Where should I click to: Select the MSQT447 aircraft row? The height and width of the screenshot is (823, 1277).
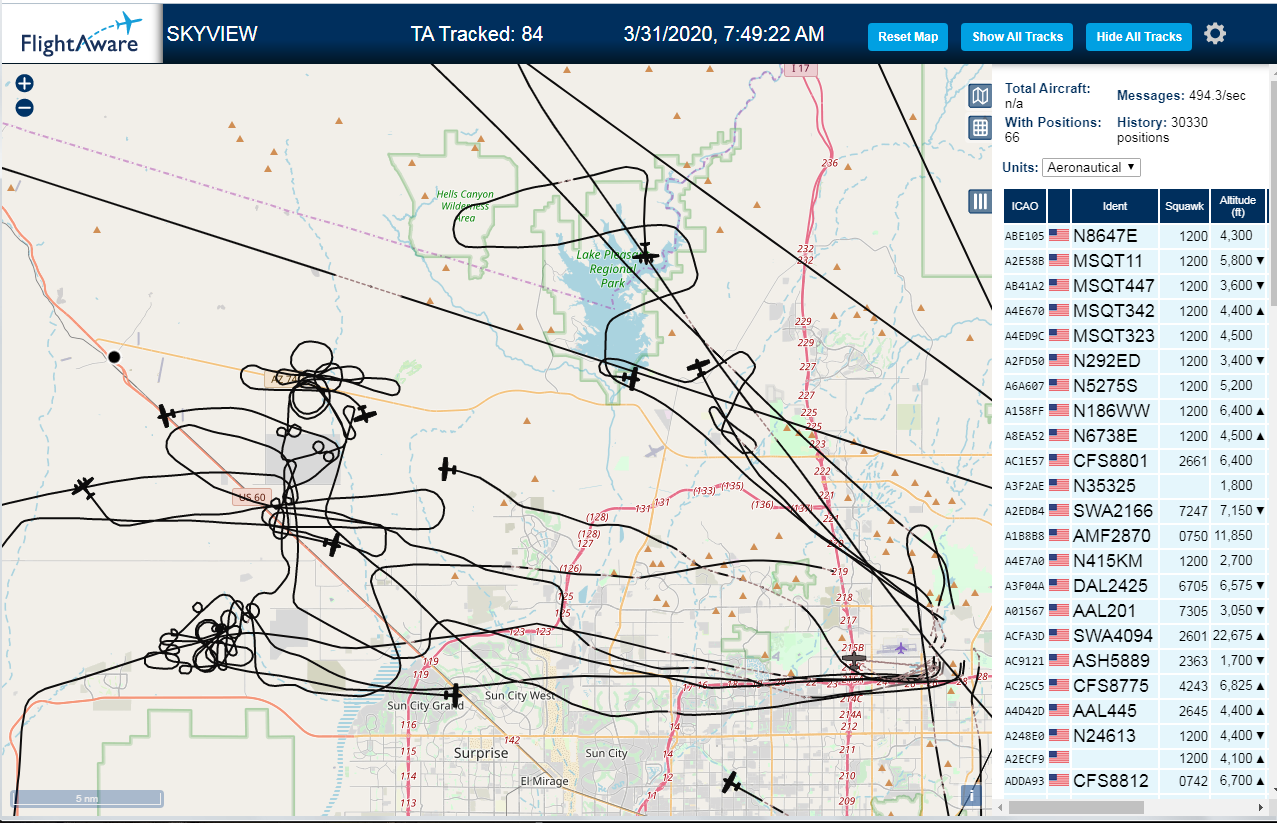point(1136,286)
